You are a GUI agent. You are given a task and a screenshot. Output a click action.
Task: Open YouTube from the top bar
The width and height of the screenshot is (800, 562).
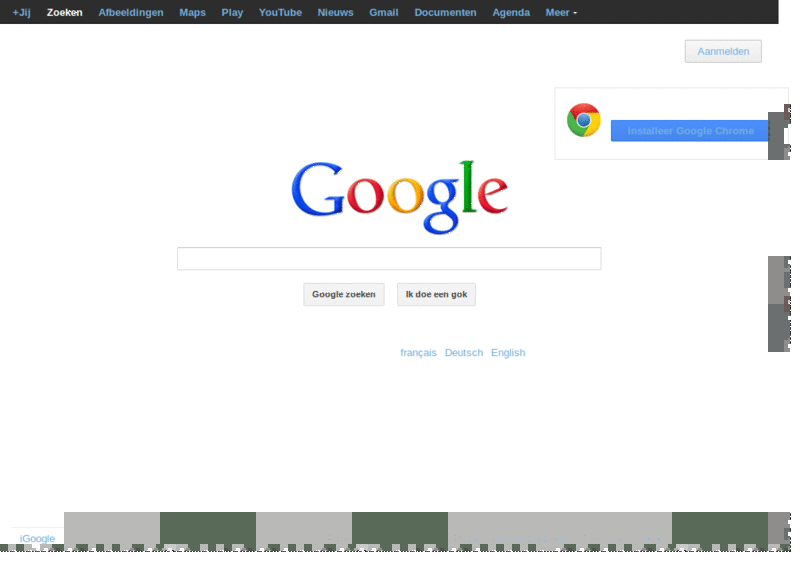[x=280, y=12]
